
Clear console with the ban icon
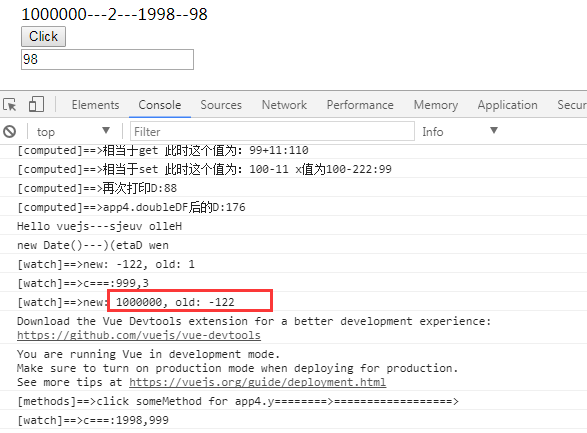coord(10,131)
